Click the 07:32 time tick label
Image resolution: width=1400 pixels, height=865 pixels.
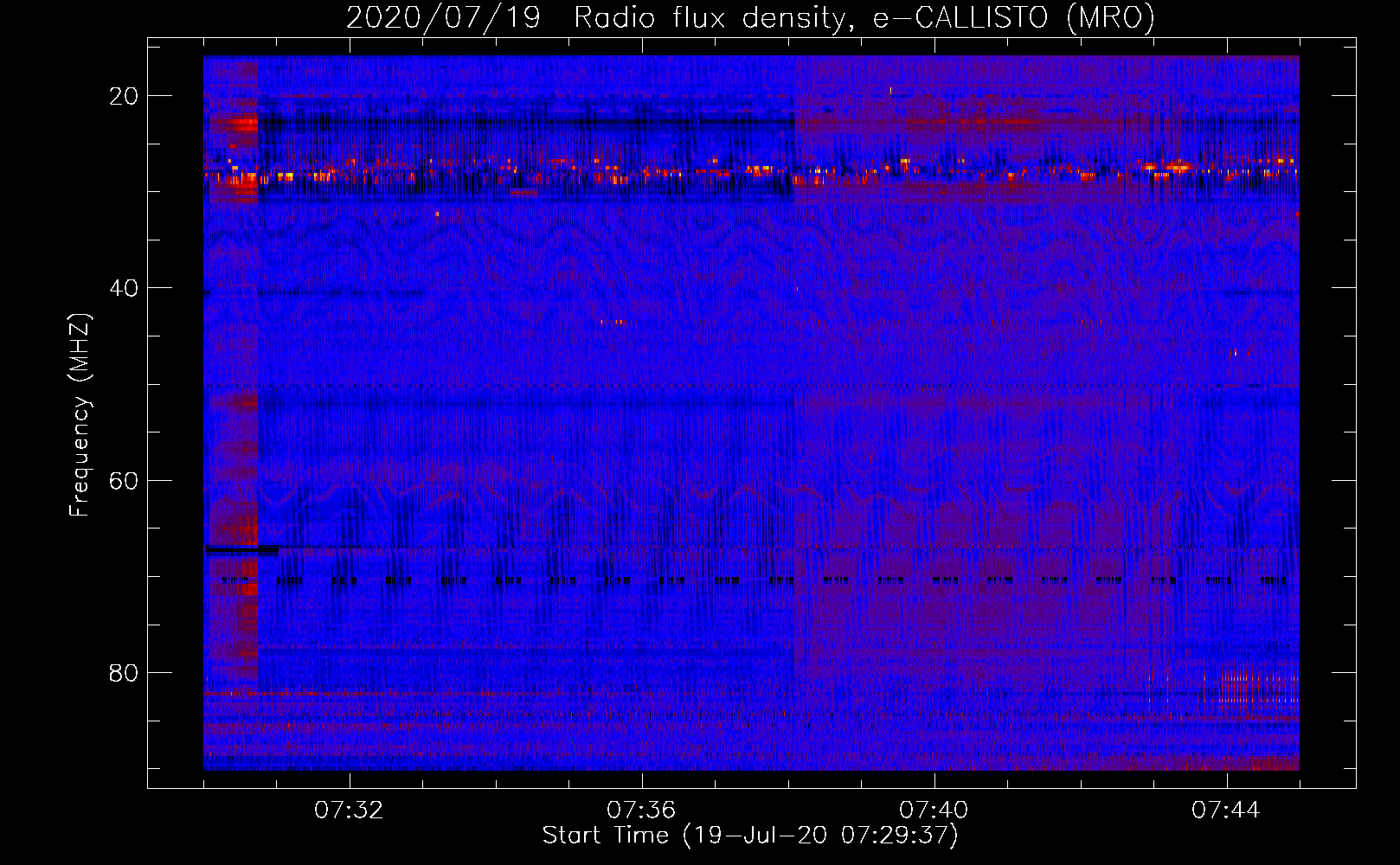[349, 811]
